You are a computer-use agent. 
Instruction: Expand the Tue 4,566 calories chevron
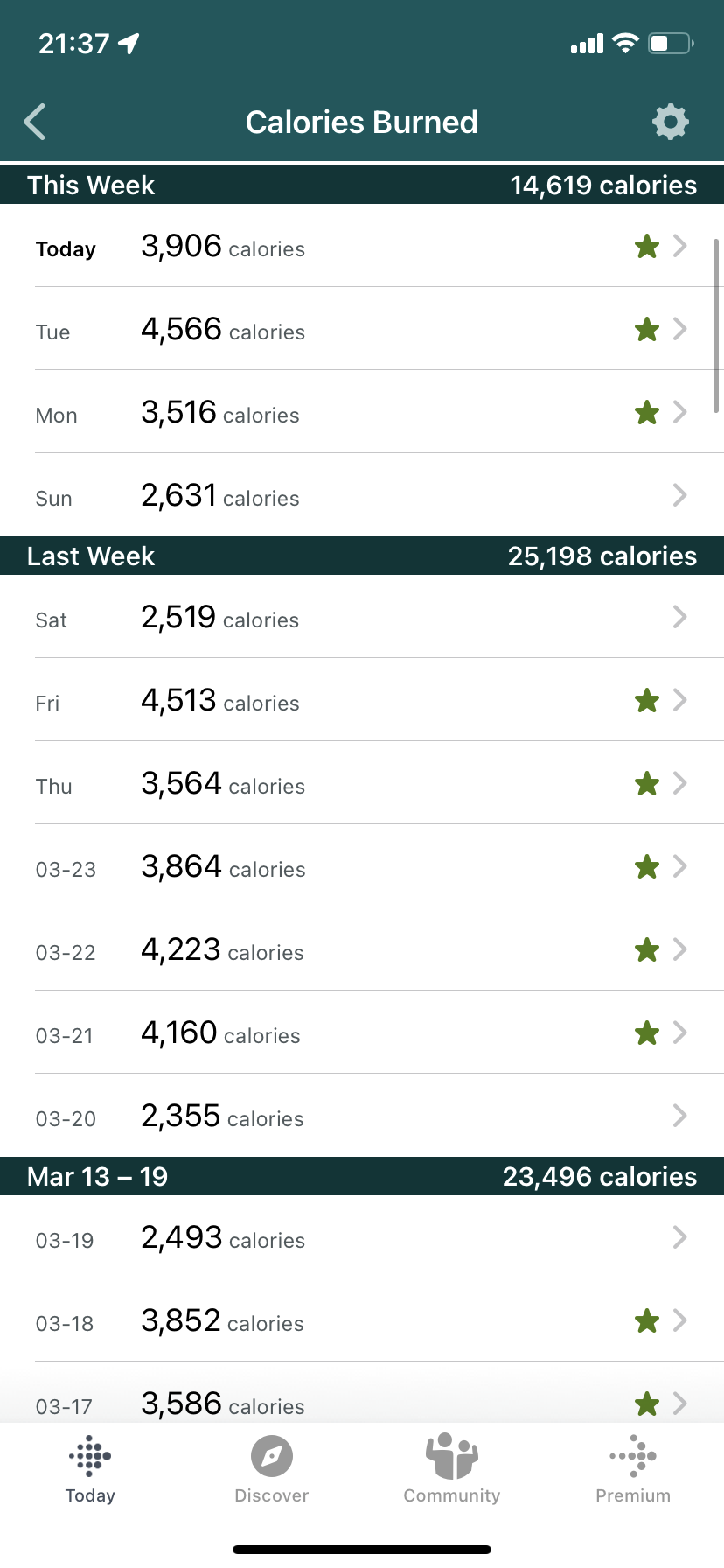coord(680,329)
